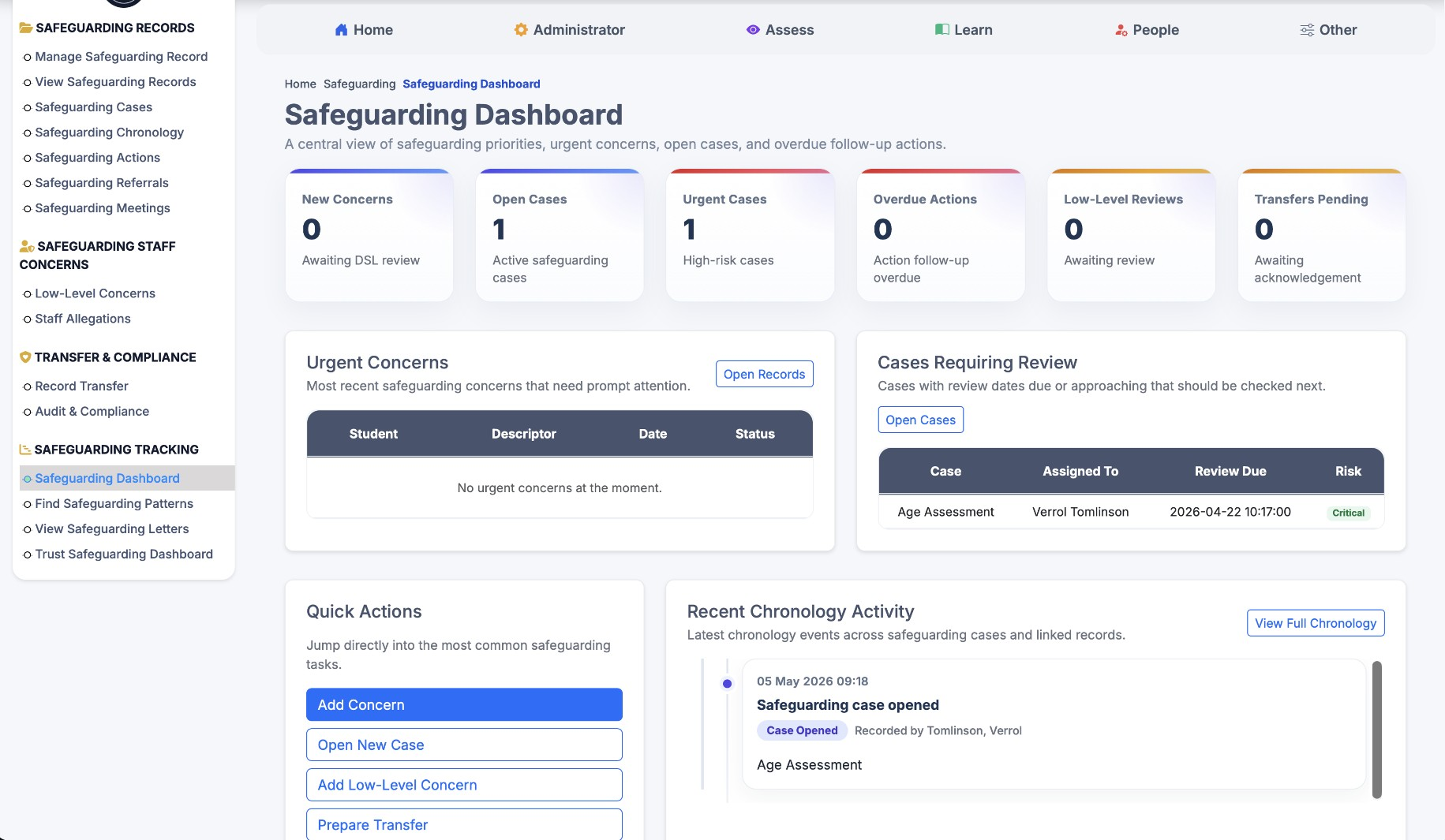Click the Transfer & Compliance shield icon
Image resolution: width=1445 pixels, height=840 pixels.
(x=25, y=357)
